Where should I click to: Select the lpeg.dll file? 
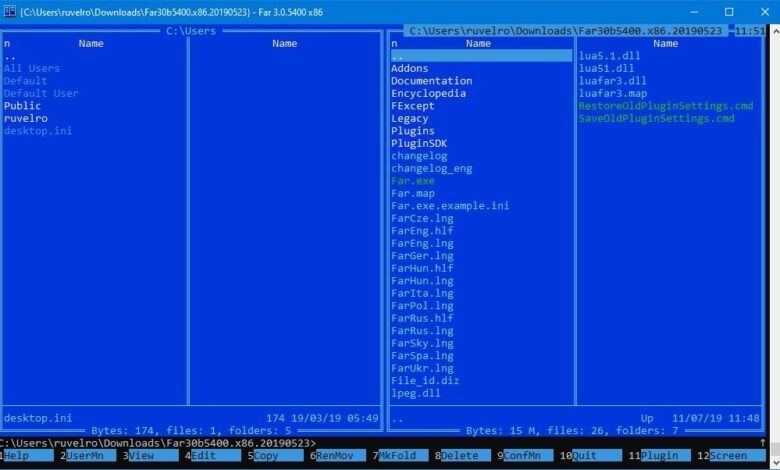(415, 393)
